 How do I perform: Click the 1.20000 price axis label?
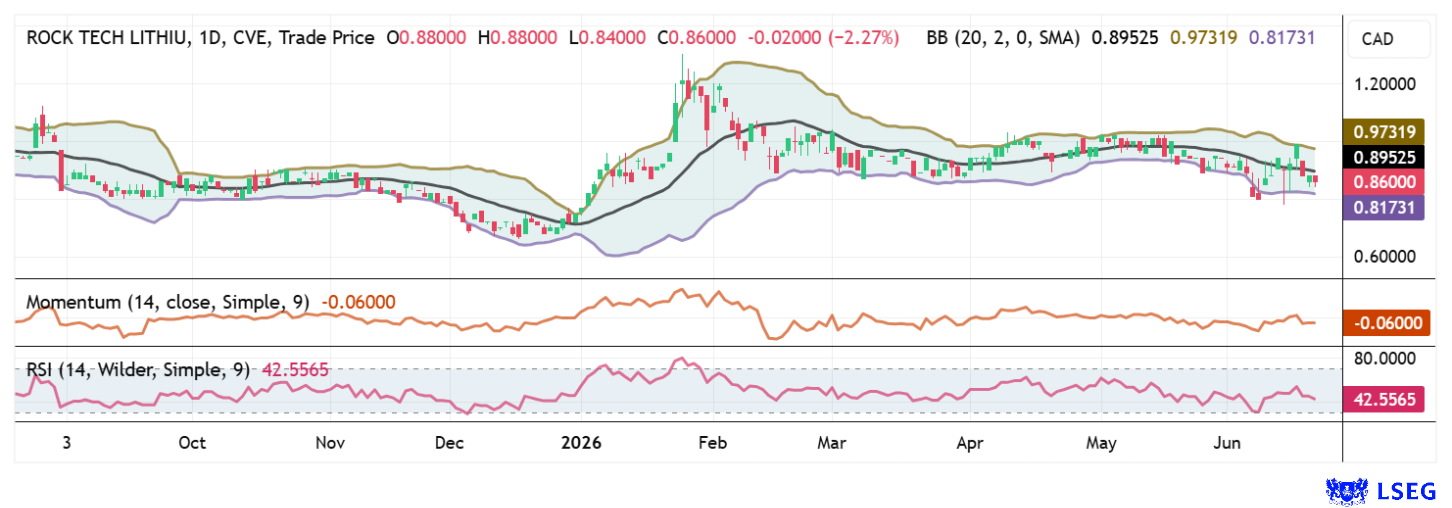(x=1386, y=85)
